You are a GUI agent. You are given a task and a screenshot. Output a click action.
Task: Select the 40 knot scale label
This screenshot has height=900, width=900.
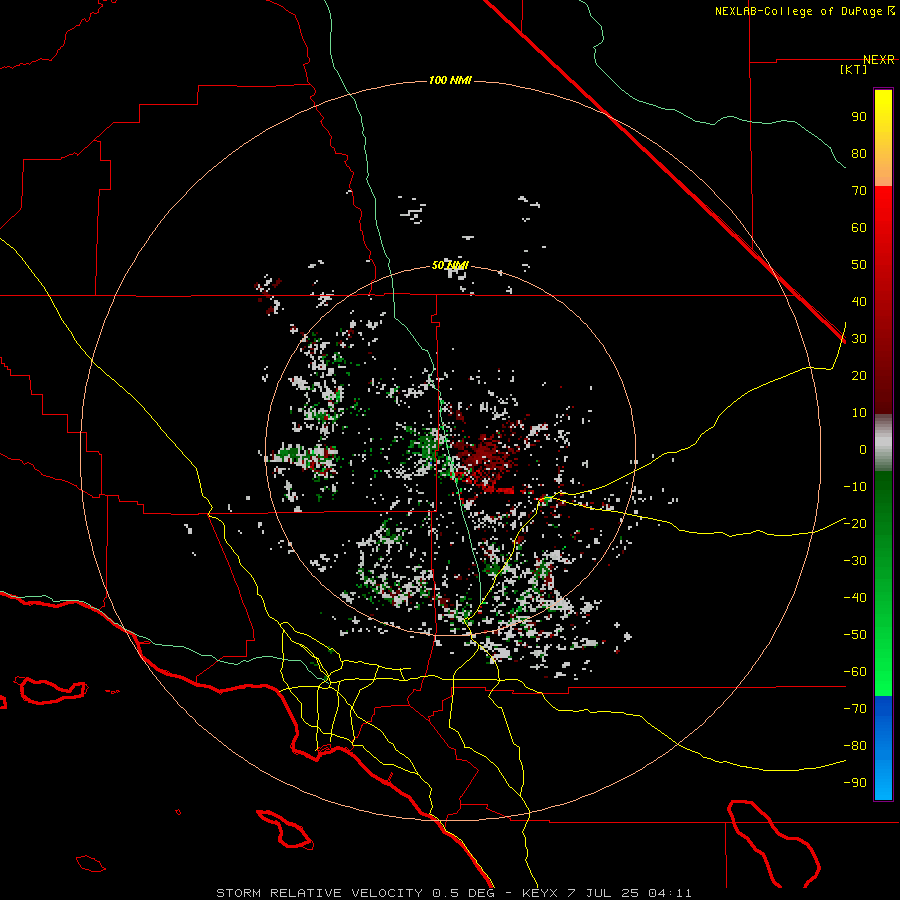tap(859, 301)
